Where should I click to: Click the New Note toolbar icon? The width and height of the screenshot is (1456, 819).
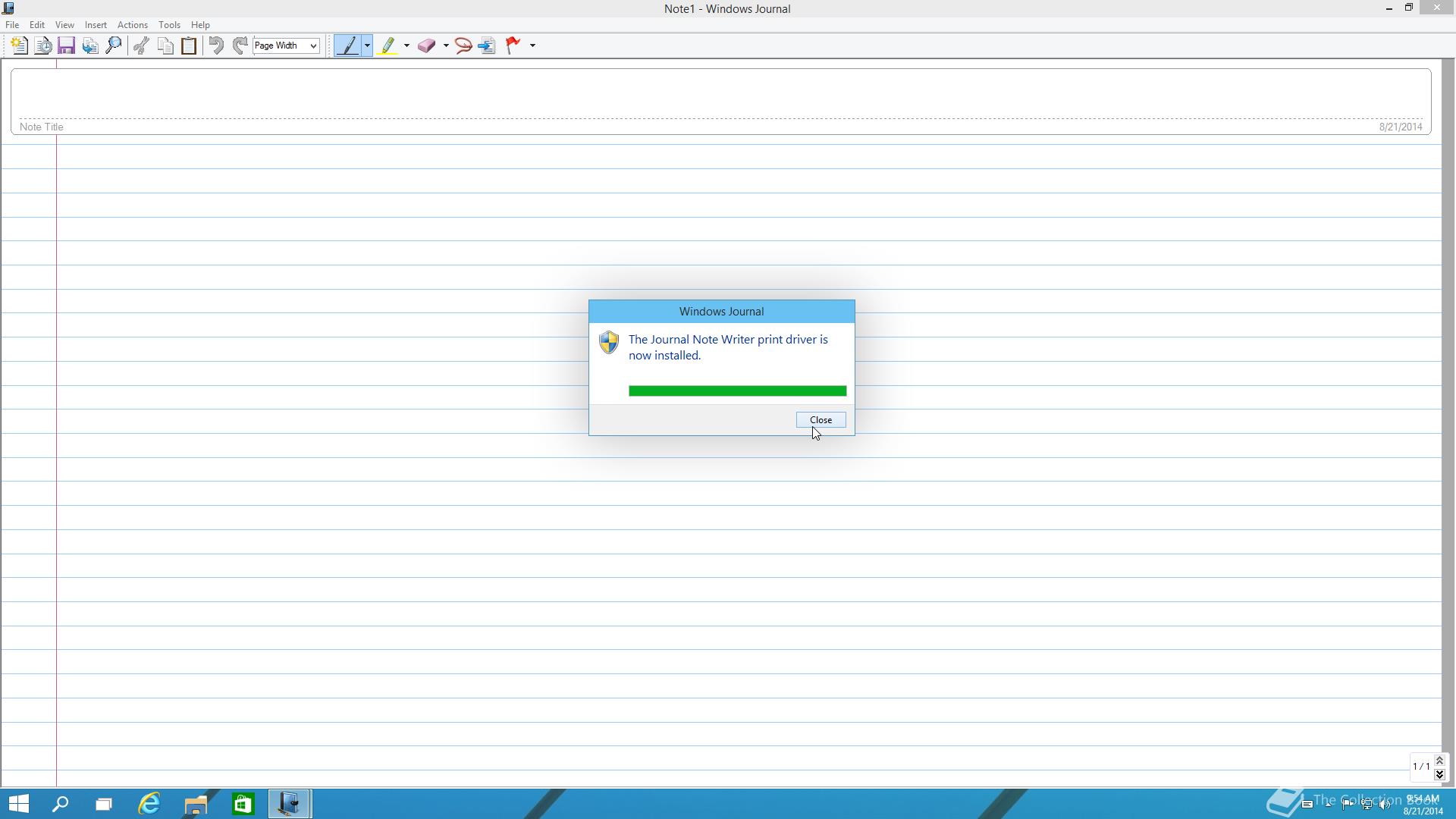tap(19, 45)
